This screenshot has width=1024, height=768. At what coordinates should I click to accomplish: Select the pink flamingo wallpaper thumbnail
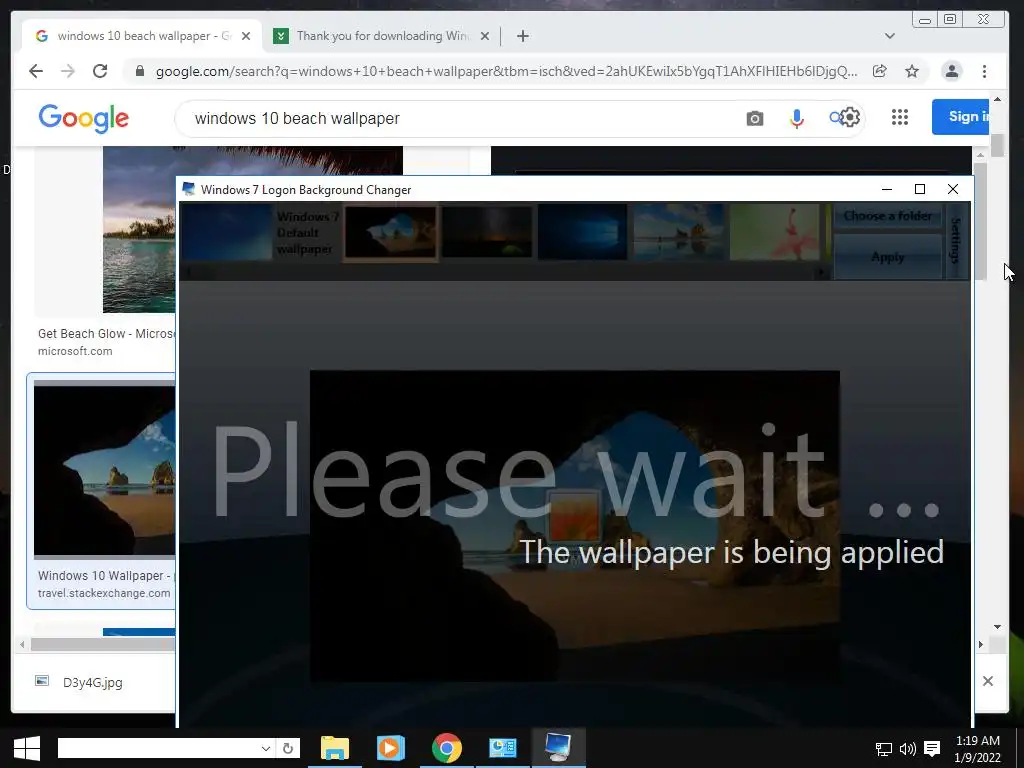(x=775, y=232)
